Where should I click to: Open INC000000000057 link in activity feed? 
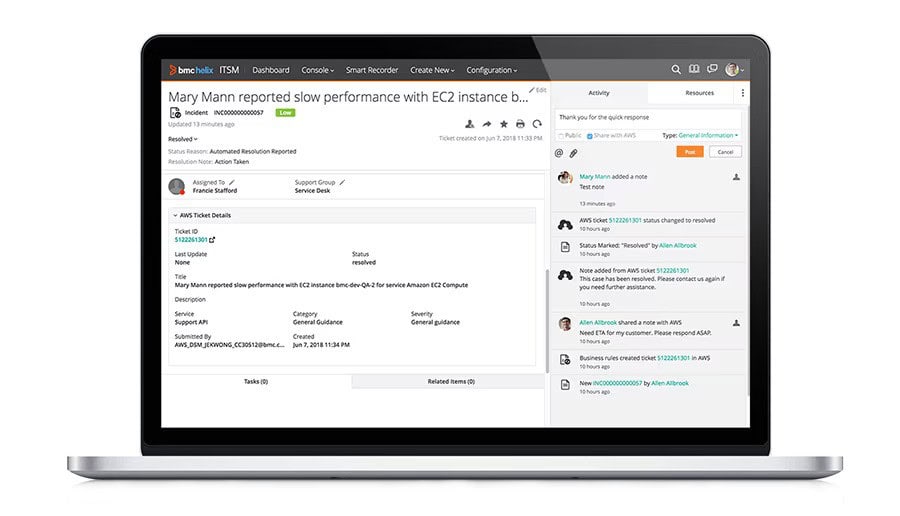pyautogui.click(x=617, y=383)
